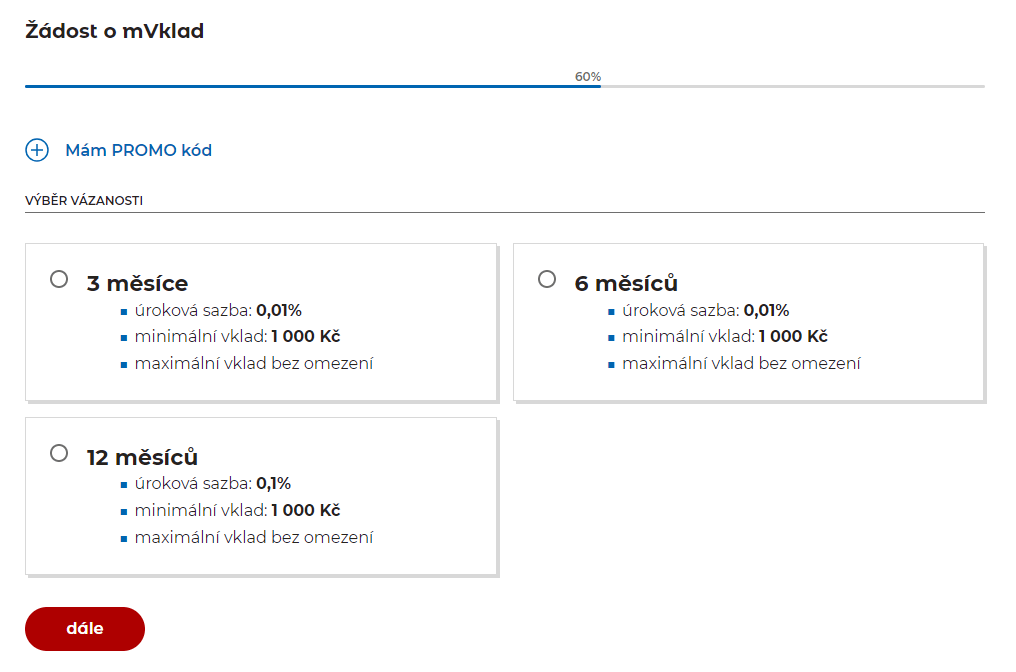Viewport: 1016px width, 672px height.
Task: Click the 3 měsíce card title
Action: click(x=137, y=283)
